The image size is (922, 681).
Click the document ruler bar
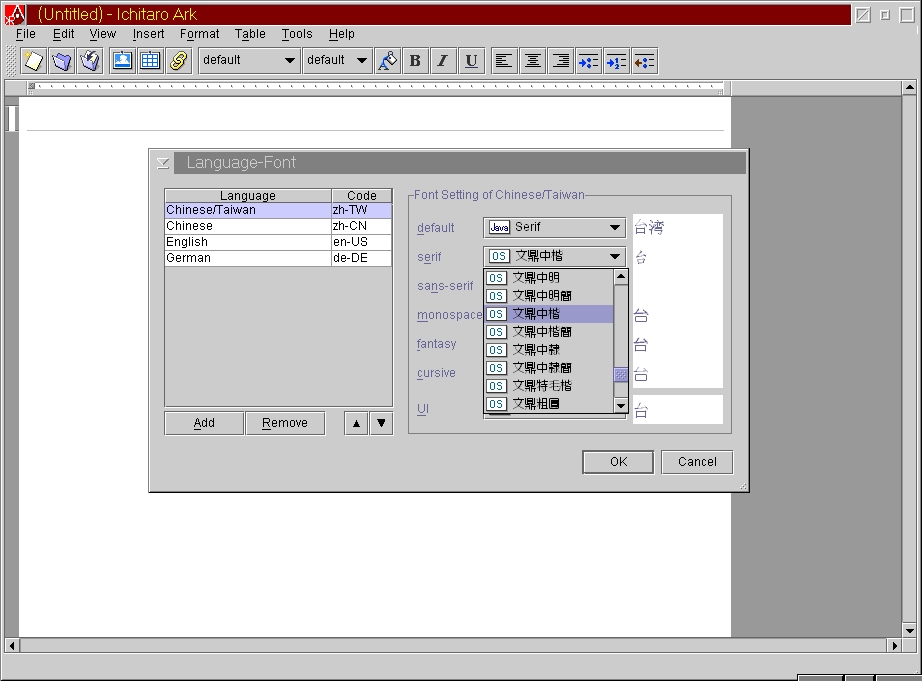tap(376, 88)
